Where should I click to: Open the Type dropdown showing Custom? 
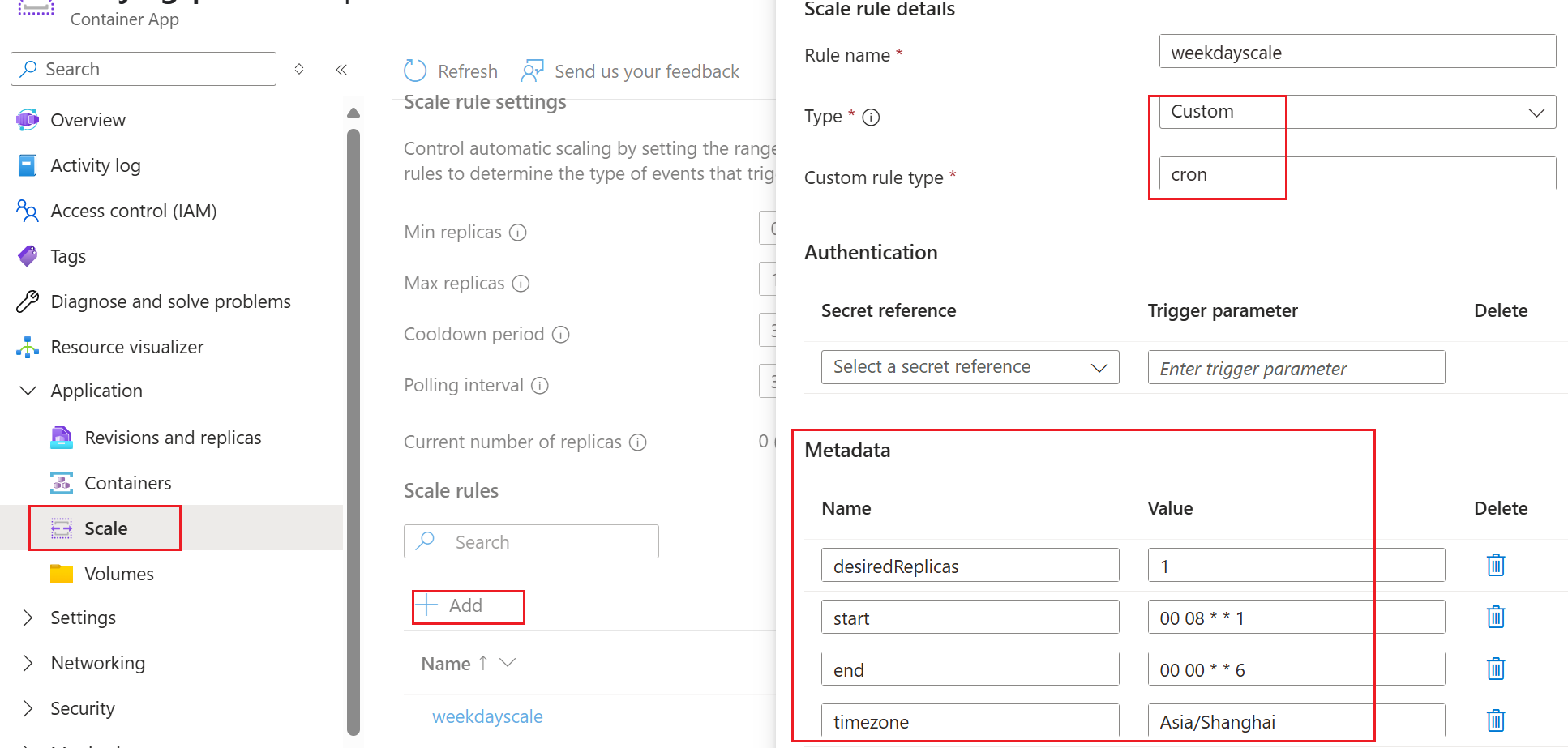(1357, 112)
